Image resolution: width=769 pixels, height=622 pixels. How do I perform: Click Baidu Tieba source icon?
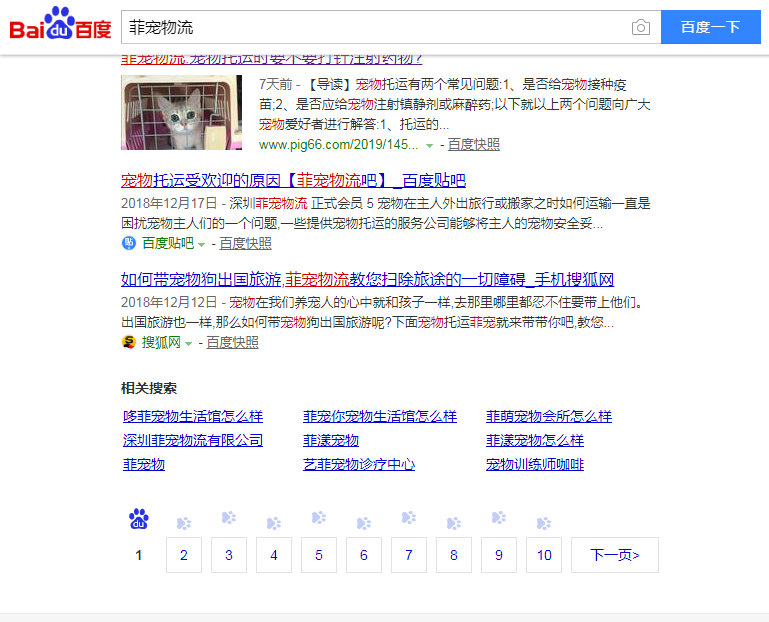128,243
